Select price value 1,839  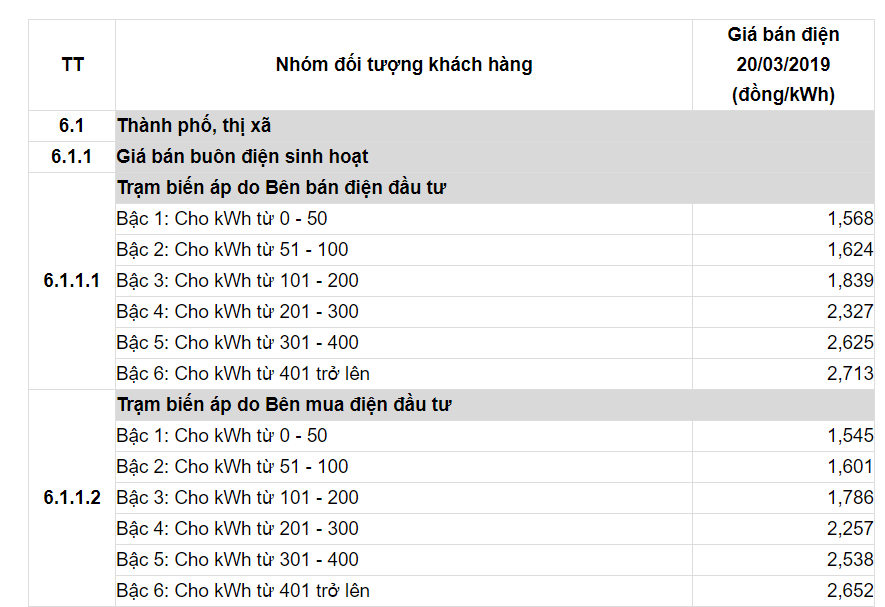(850, 281)
